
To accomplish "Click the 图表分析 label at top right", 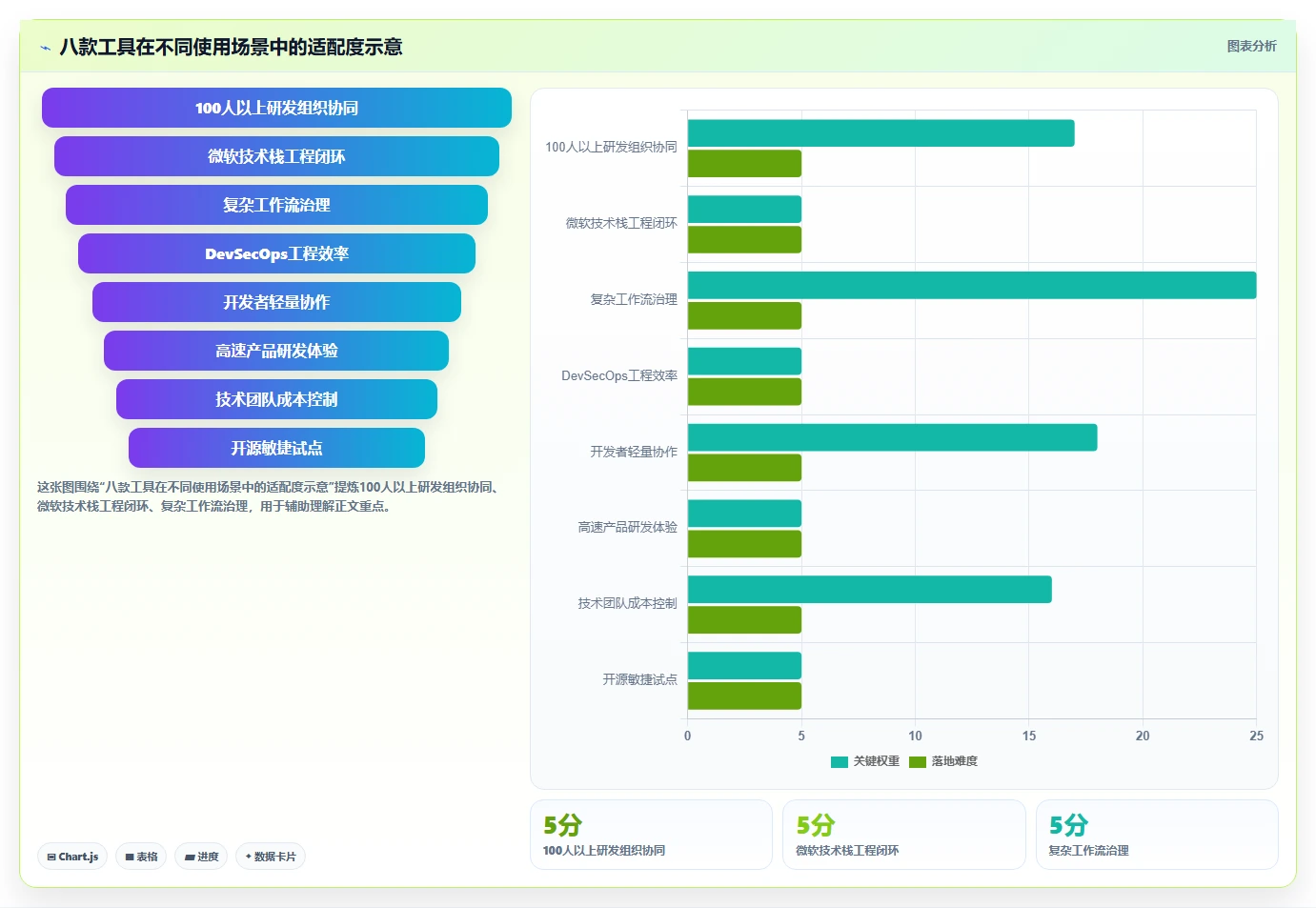I will (1251, 46).
